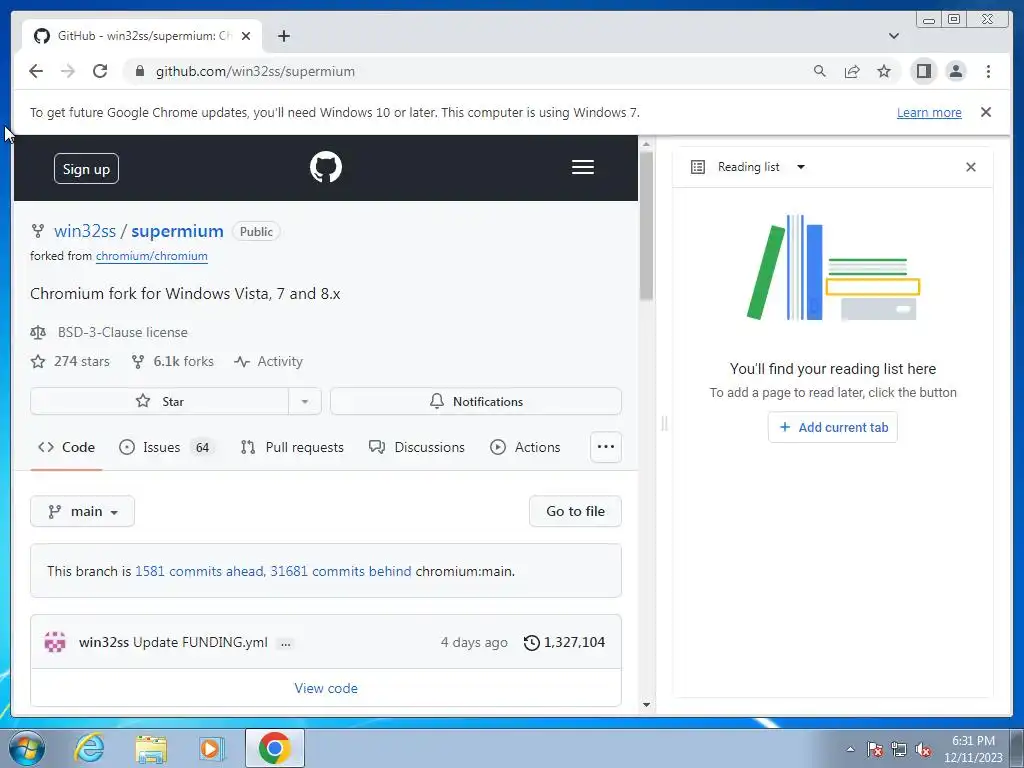
Task: Open GitHub hamburger navigation menu
Action: [583, 167]
